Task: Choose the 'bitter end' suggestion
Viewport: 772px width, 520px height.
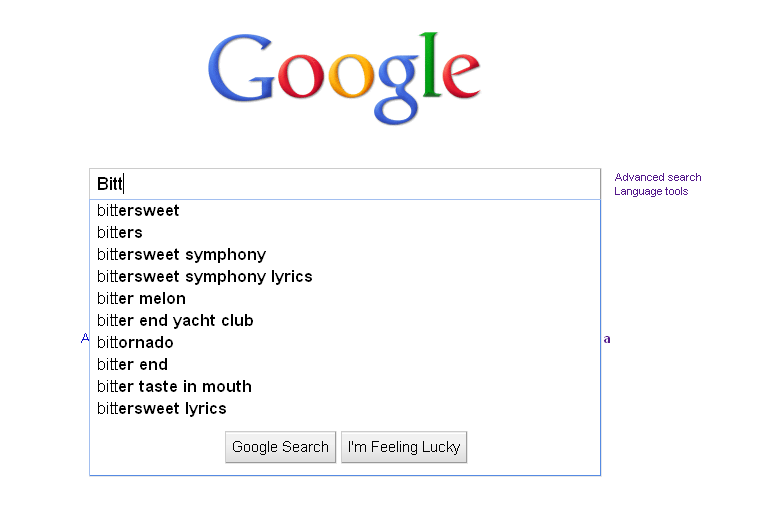Action: click(x=345, y=364)
